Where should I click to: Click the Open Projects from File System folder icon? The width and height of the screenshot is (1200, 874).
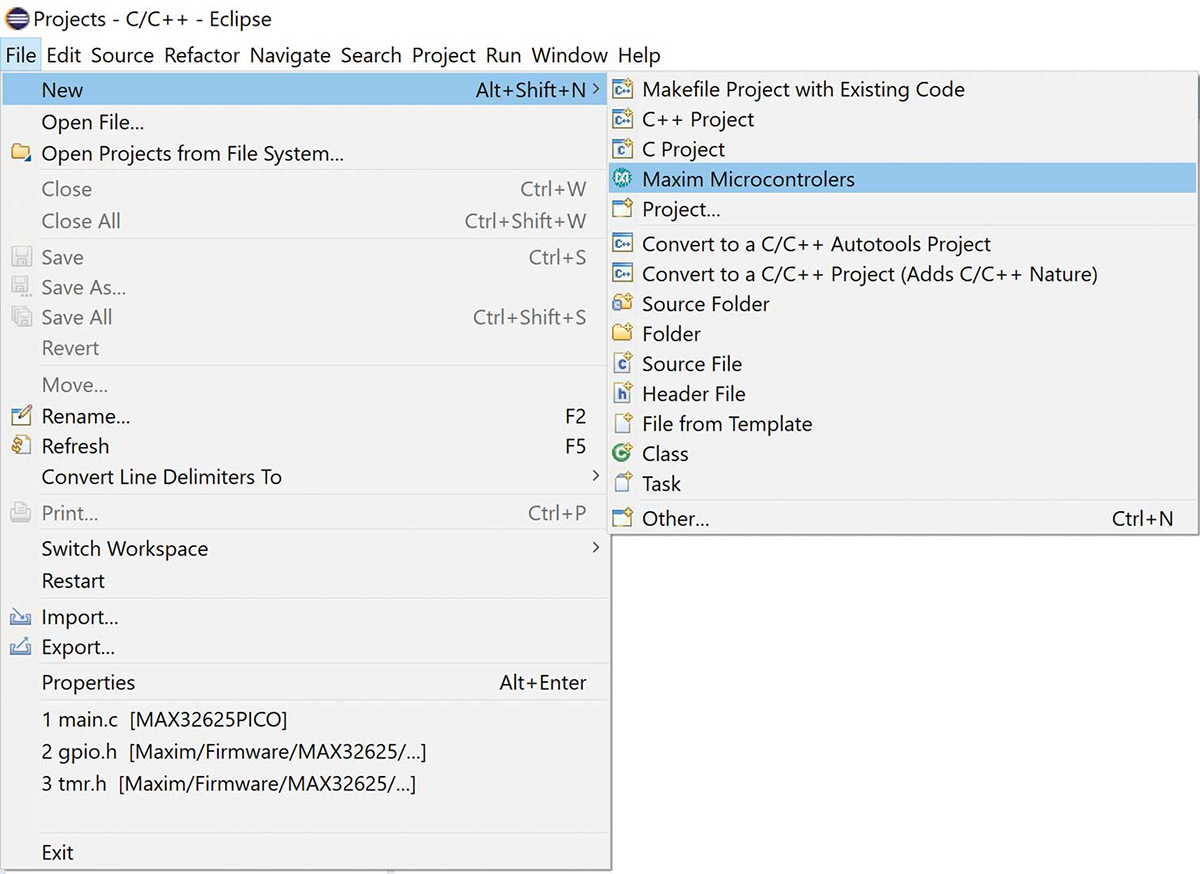(21, 153)
